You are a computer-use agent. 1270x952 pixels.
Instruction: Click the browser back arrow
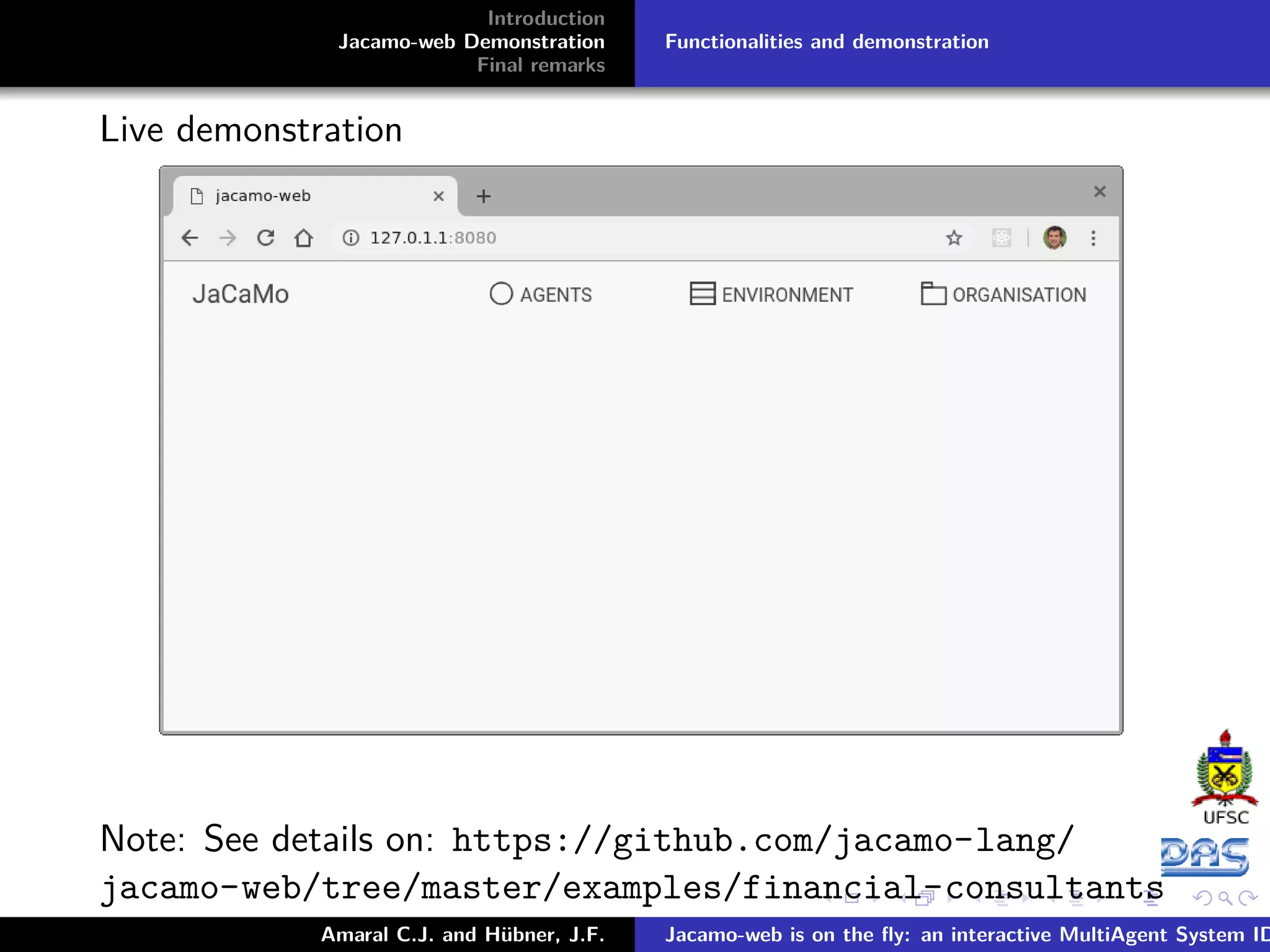point(190,238)
